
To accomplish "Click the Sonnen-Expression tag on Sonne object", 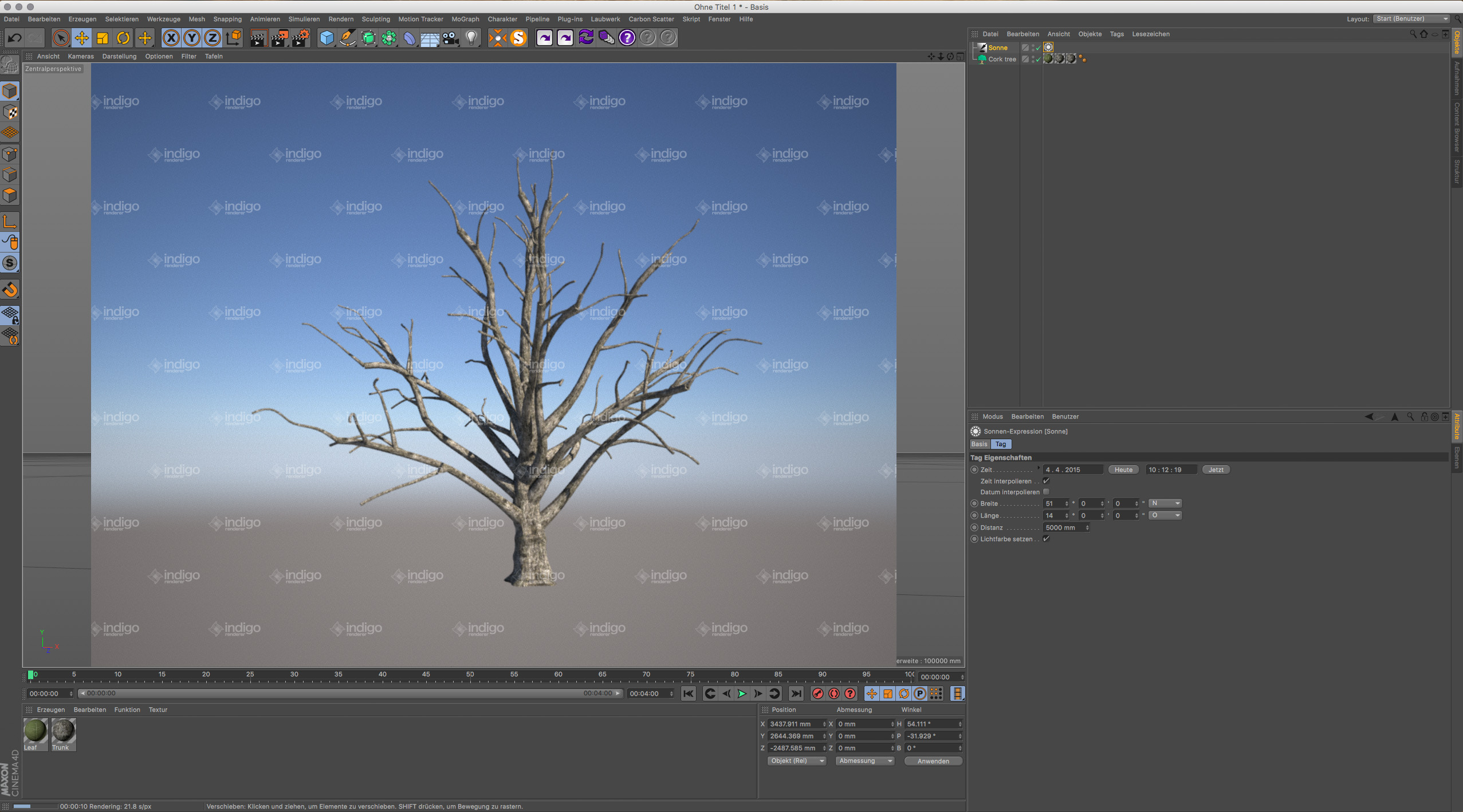I will tap(1048, 48).
